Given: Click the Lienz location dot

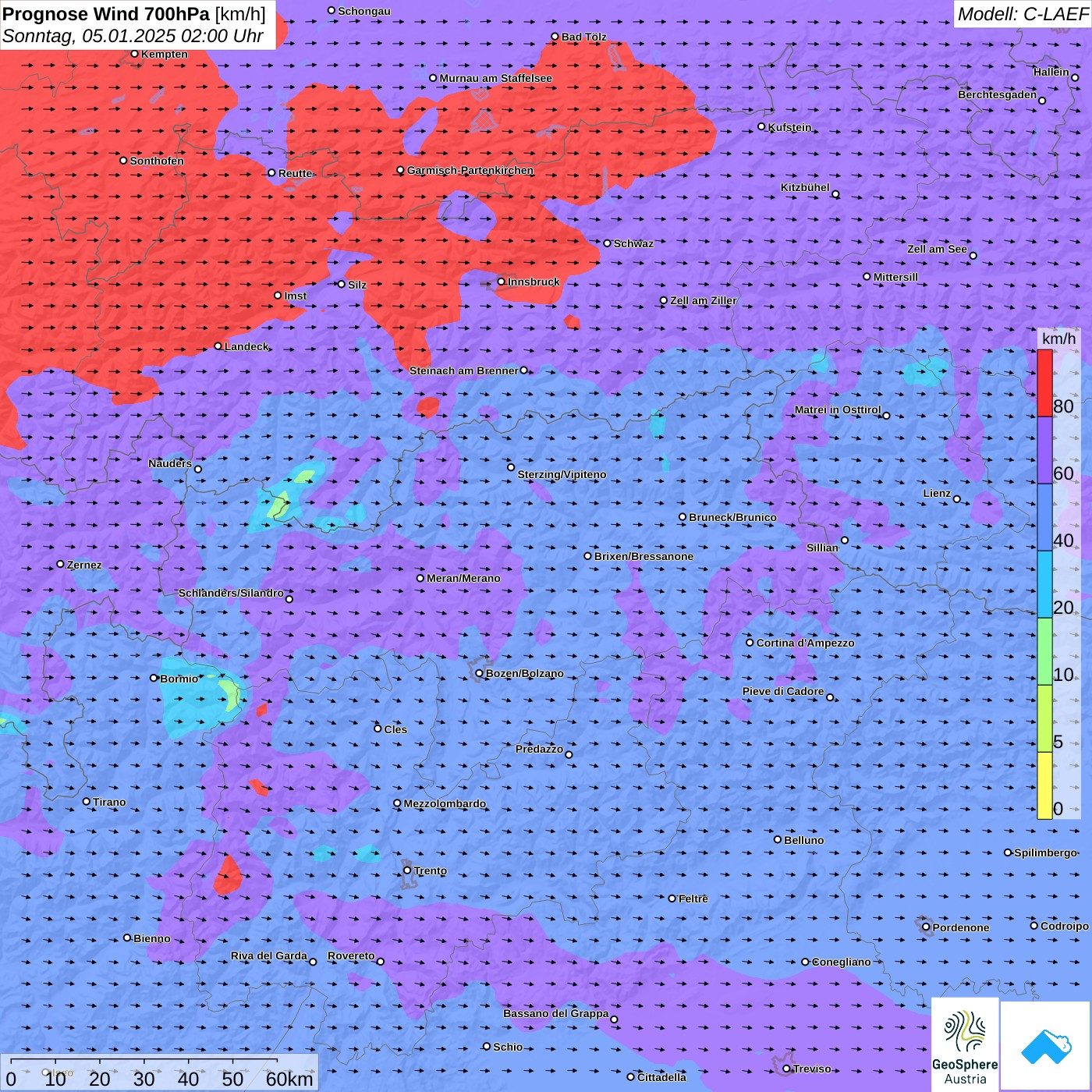Looking at the screenshot, I should point(957,499).
